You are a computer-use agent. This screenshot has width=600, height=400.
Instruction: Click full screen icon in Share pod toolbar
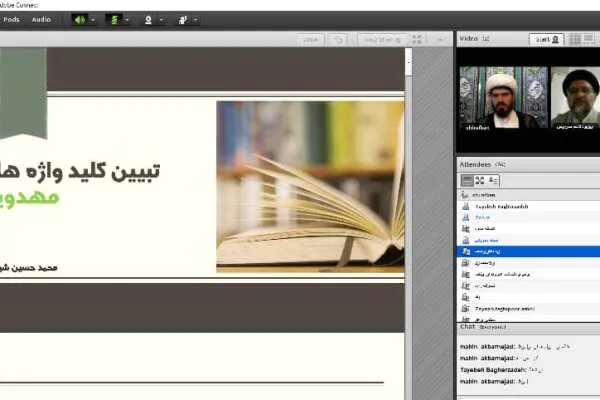pos(417,39)
